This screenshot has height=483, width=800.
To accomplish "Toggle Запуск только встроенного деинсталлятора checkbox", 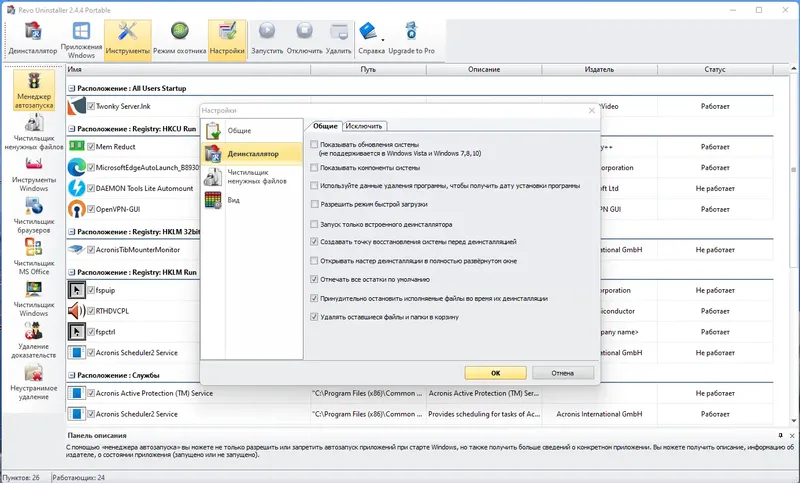I will [314, 224].
